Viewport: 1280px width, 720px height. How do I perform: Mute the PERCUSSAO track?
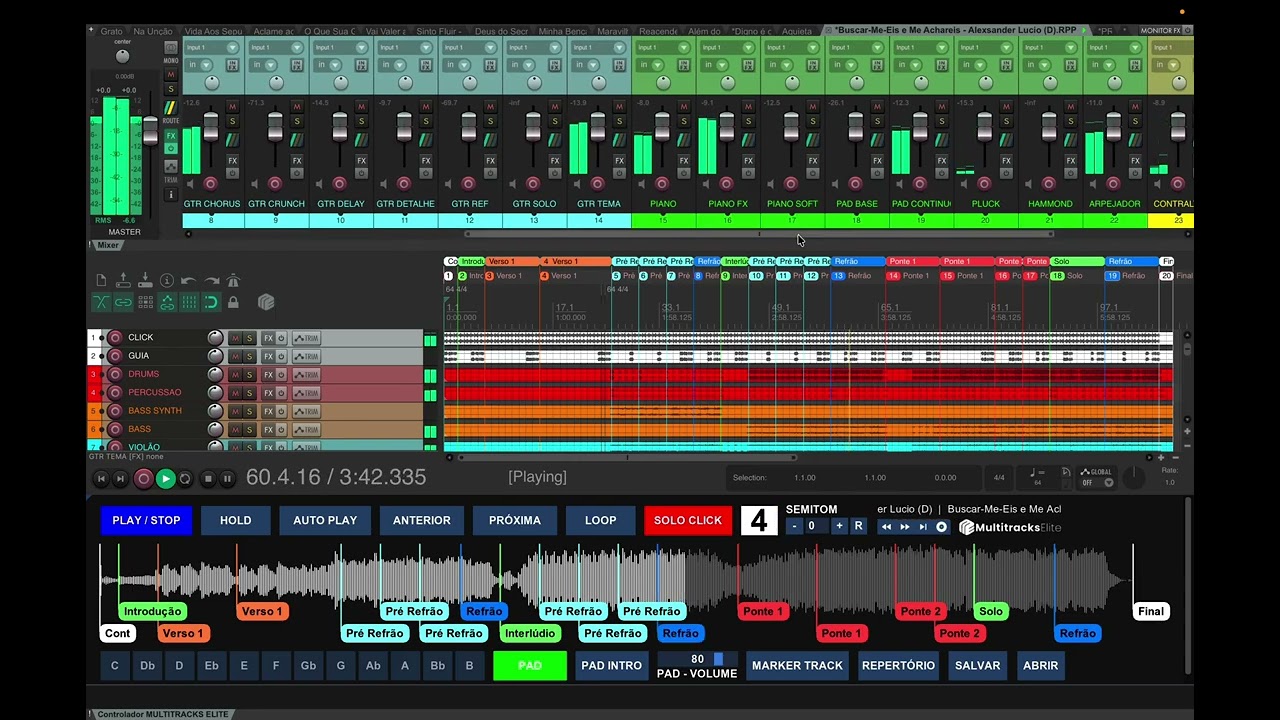click(235, 392)
